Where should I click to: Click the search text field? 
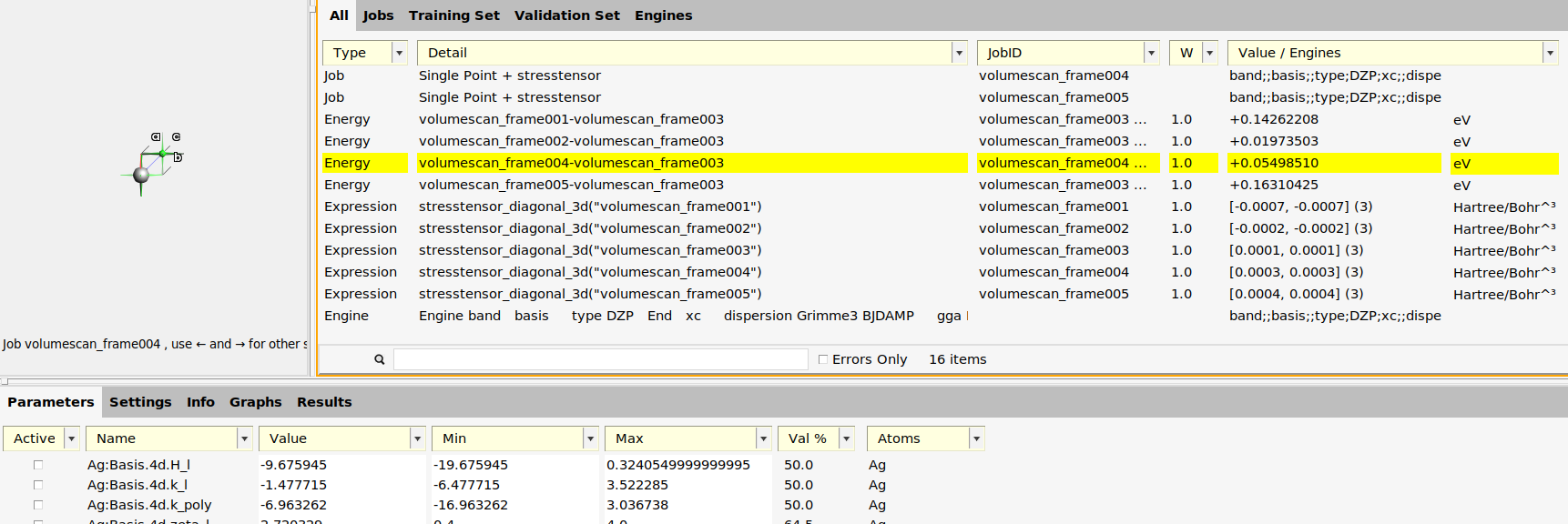pyautogui.click(x=600, y=359)
